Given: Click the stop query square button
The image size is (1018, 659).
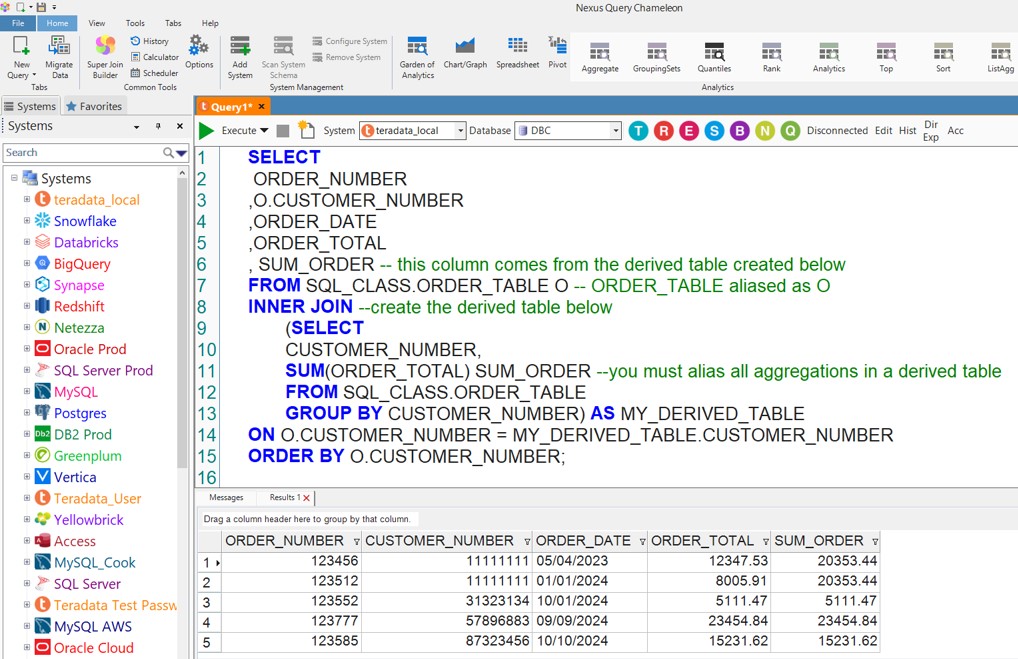Looking at the screenshot, I should coord(283,131).
